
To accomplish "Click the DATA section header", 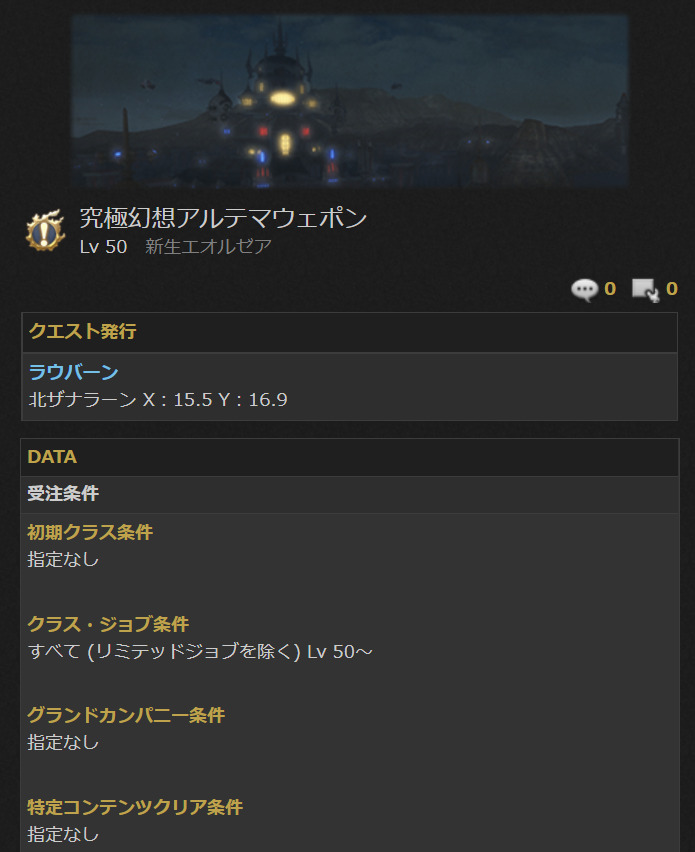I will 52,457.
